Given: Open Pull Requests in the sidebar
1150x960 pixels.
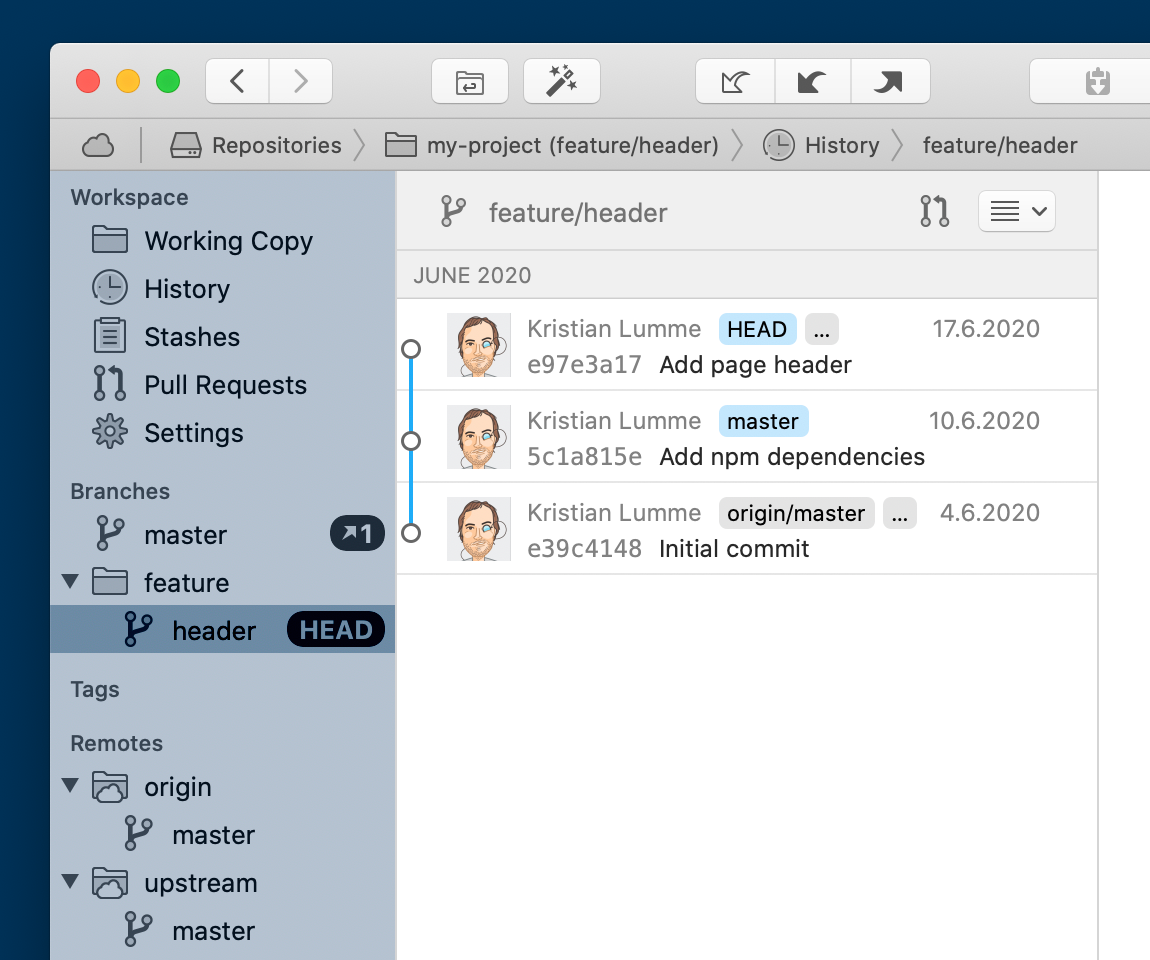Looking at the screenshot, I should pos(226,384).
